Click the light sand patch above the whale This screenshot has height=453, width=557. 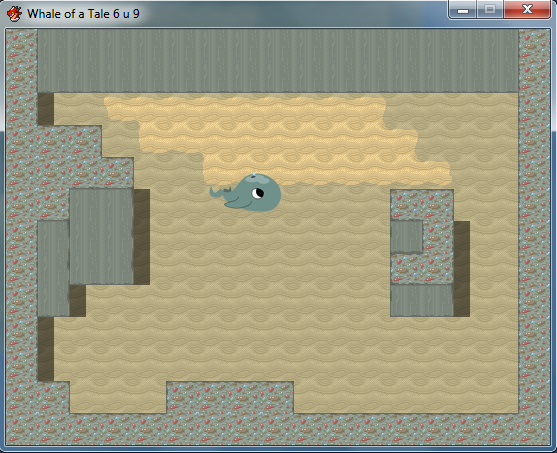[x=277, y=140]
